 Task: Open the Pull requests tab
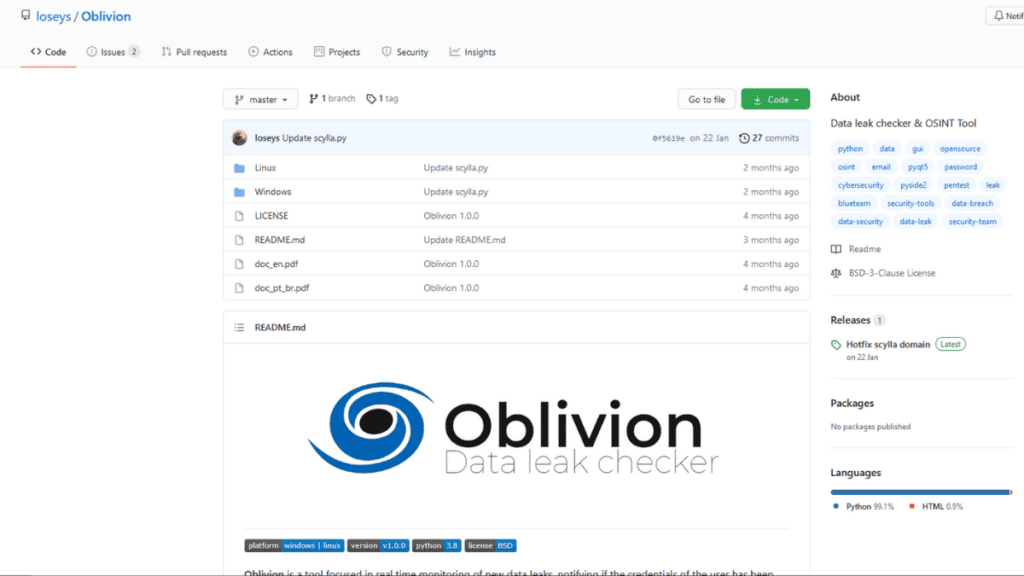click(195, 52)
